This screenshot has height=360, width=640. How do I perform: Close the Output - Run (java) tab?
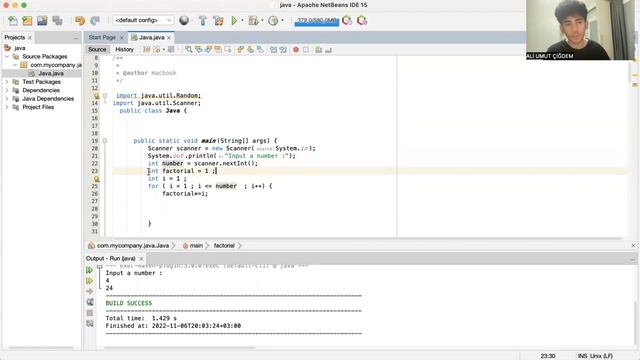[141, 259]
